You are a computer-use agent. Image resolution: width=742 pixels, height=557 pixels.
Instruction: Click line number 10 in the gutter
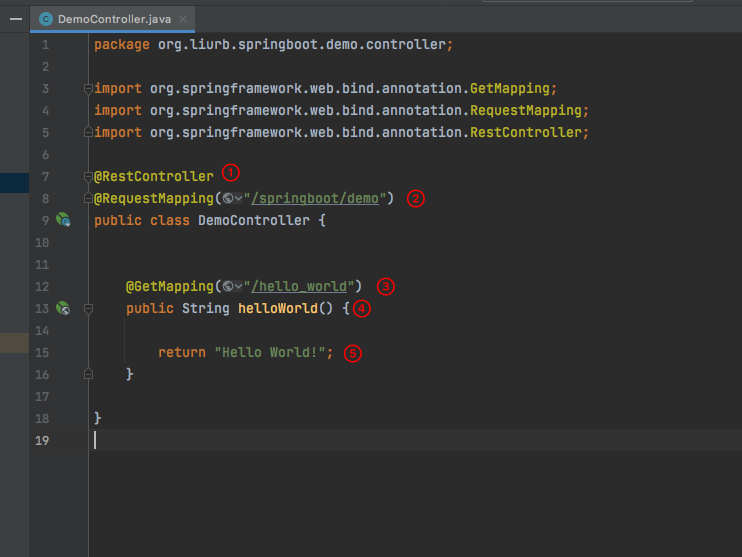point(42,242)
